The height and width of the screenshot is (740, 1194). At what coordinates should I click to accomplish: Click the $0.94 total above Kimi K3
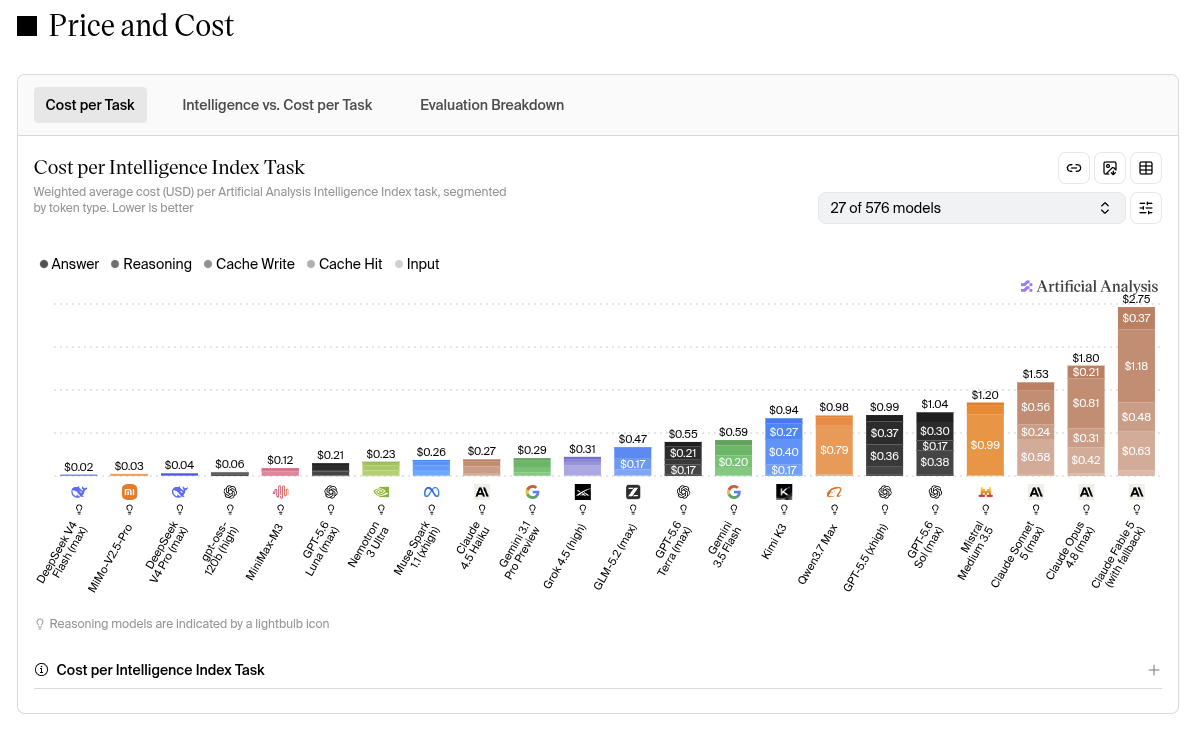tap(784, 410)
